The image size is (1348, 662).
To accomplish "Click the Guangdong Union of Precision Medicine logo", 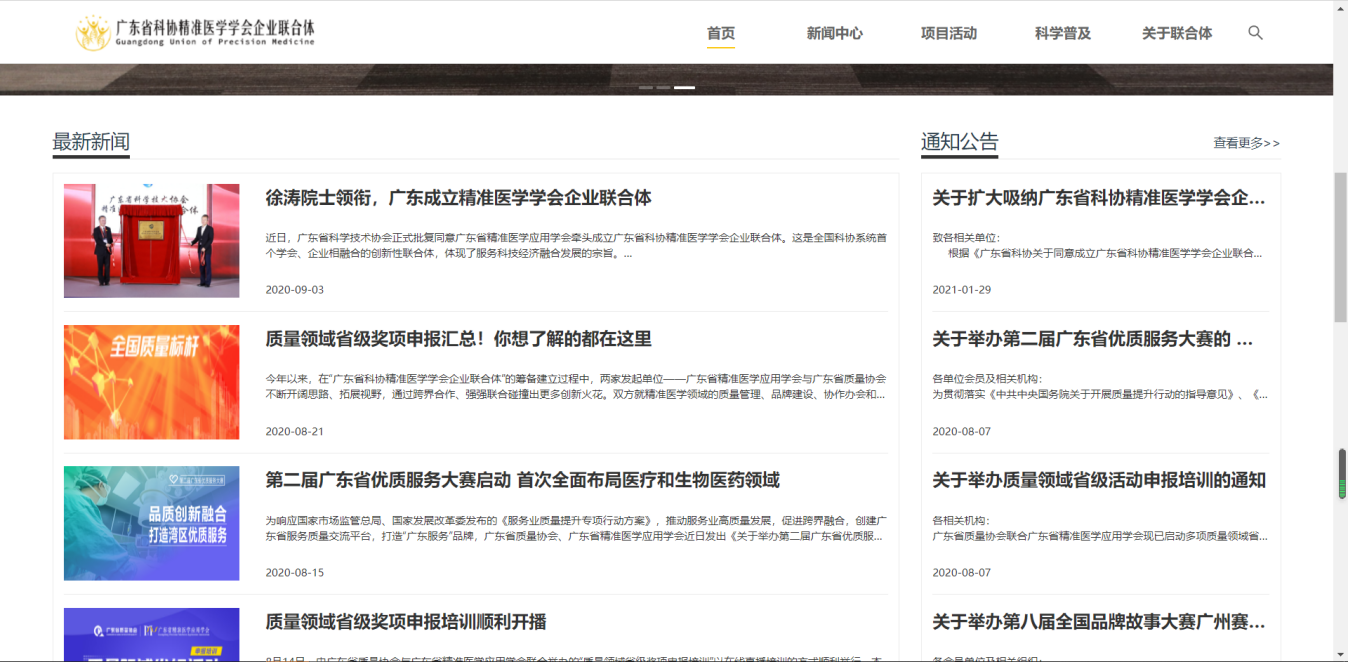I will pos(195,32).
